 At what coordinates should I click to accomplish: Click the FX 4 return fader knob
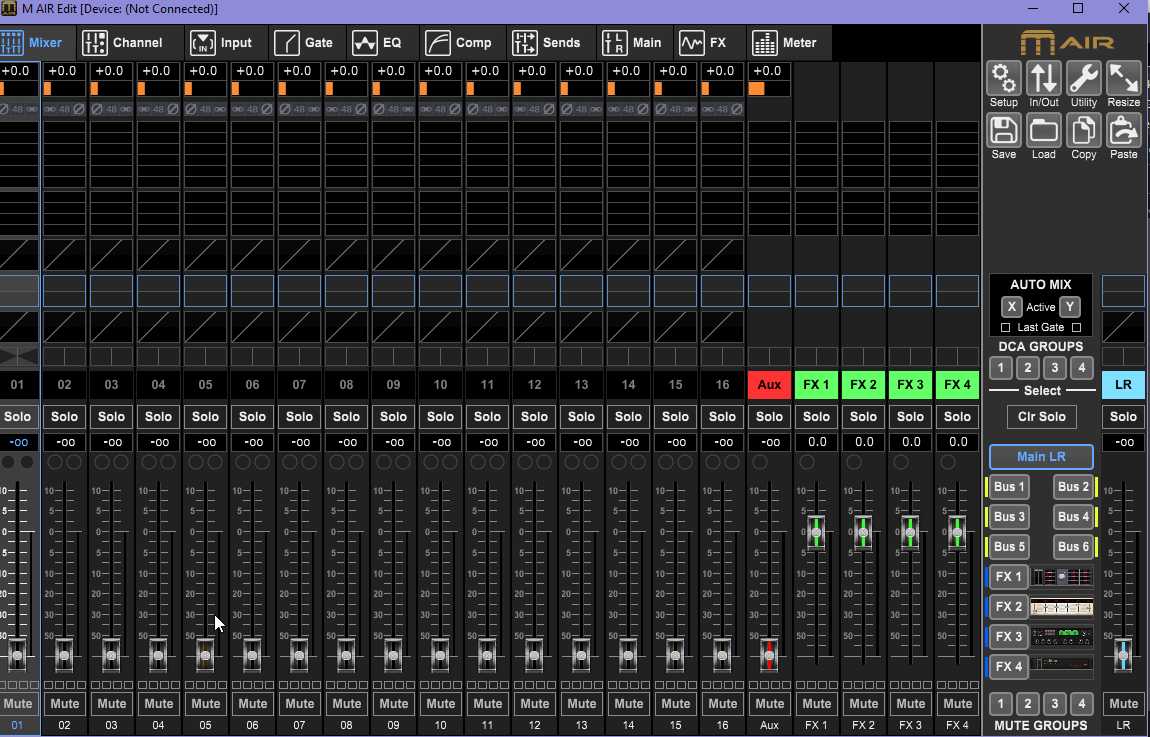point(957,532)
